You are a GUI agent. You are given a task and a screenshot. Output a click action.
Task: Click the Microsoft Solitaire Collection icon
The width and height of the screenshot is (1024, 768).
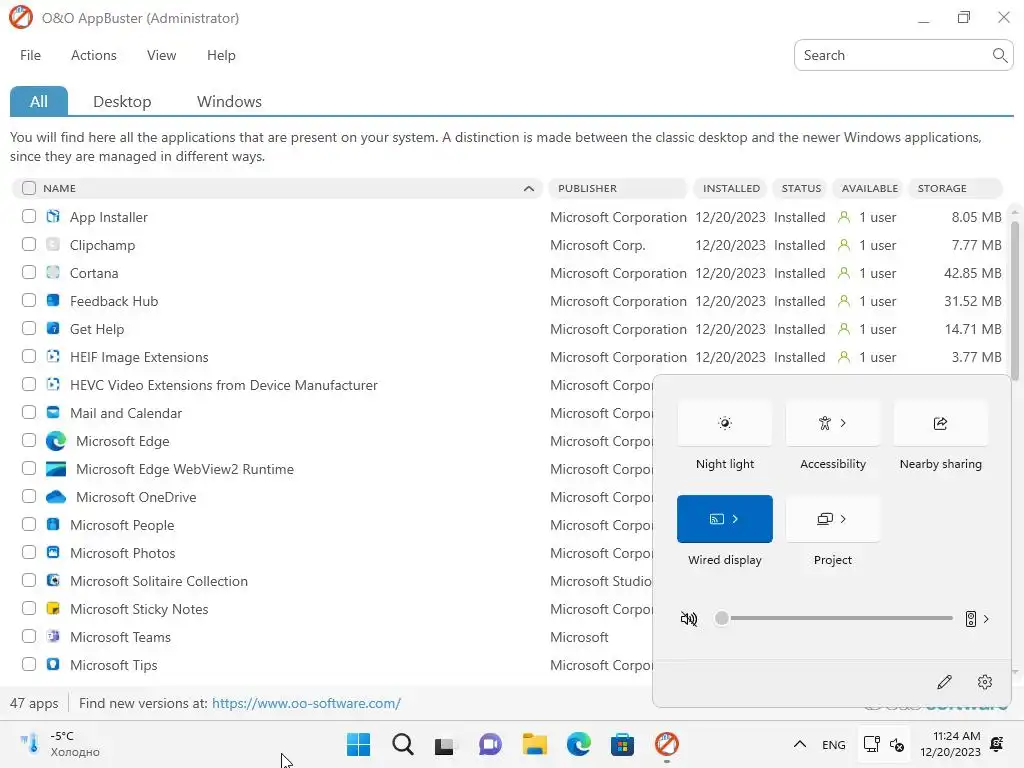click(x=53, y=581)
